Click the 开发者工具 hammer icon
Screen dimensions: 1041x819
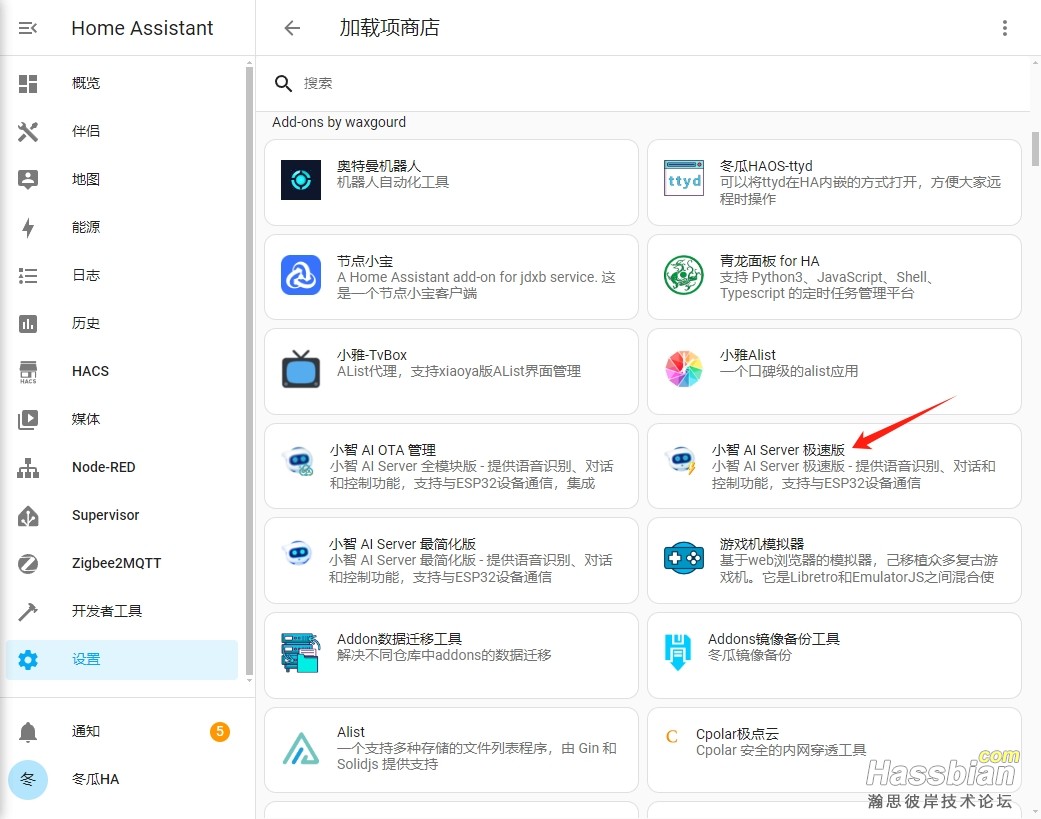(28, 611)
